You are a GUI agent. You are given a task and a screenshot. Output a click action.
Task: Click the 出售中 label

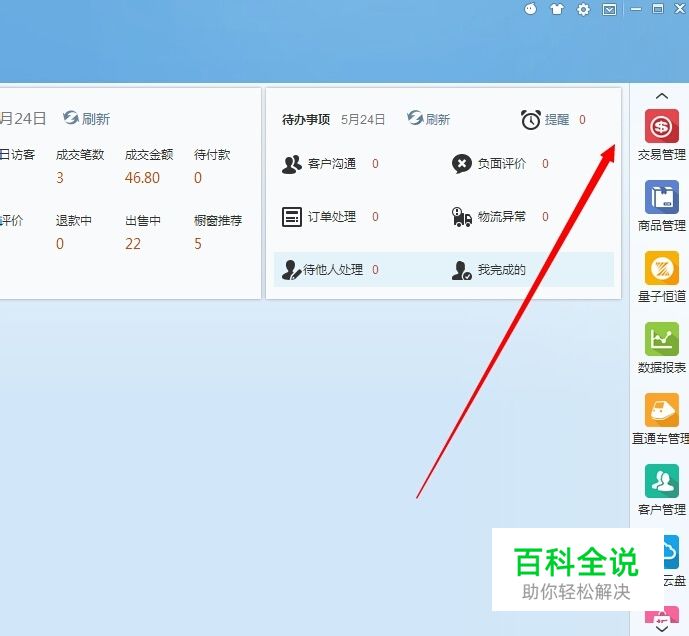click(143, 220)
